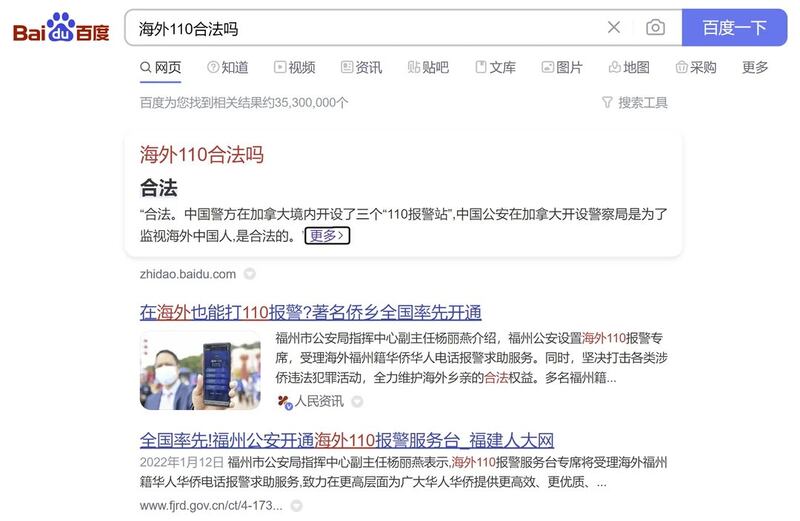The height and width of the screenshot is (521, 800).
Task: Open the 文库 tab
Action: point(495,67)
